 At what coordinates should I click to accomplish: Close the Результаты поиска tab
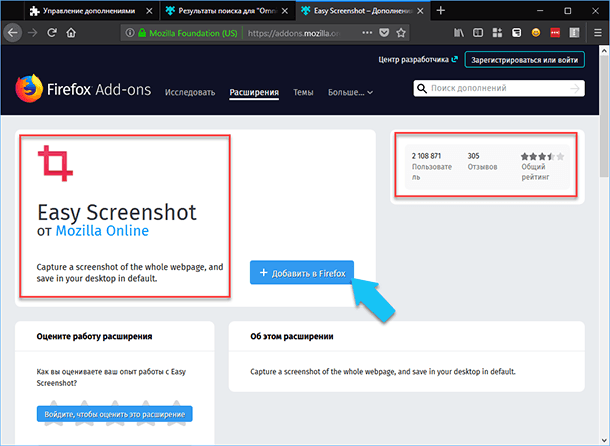285,11
